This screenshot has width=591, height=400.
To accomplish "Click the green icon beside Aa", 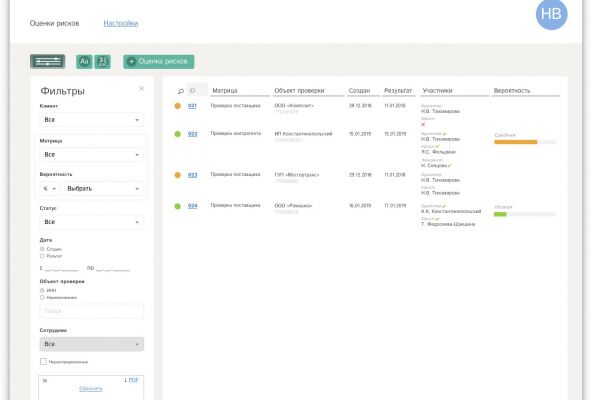I will pyautogui.click(x=103, y=61).
